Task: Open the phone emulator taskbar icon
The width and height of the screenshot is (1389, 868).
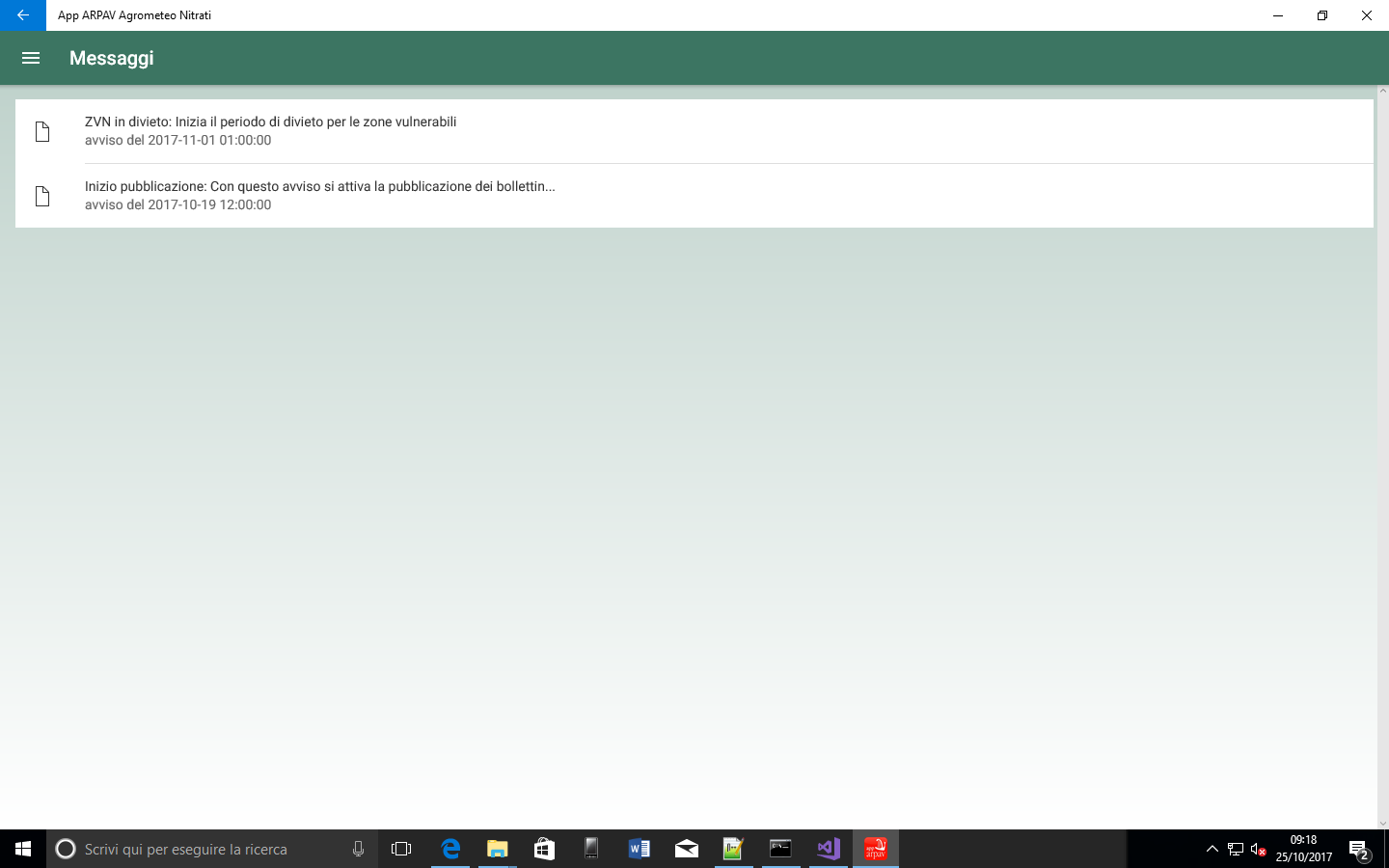Action: [x=591, y=849]
